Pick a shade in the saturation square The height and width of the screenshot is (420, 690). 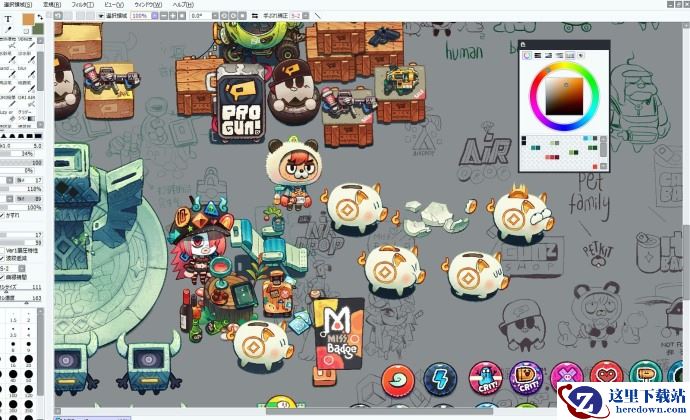coord(565,96)
